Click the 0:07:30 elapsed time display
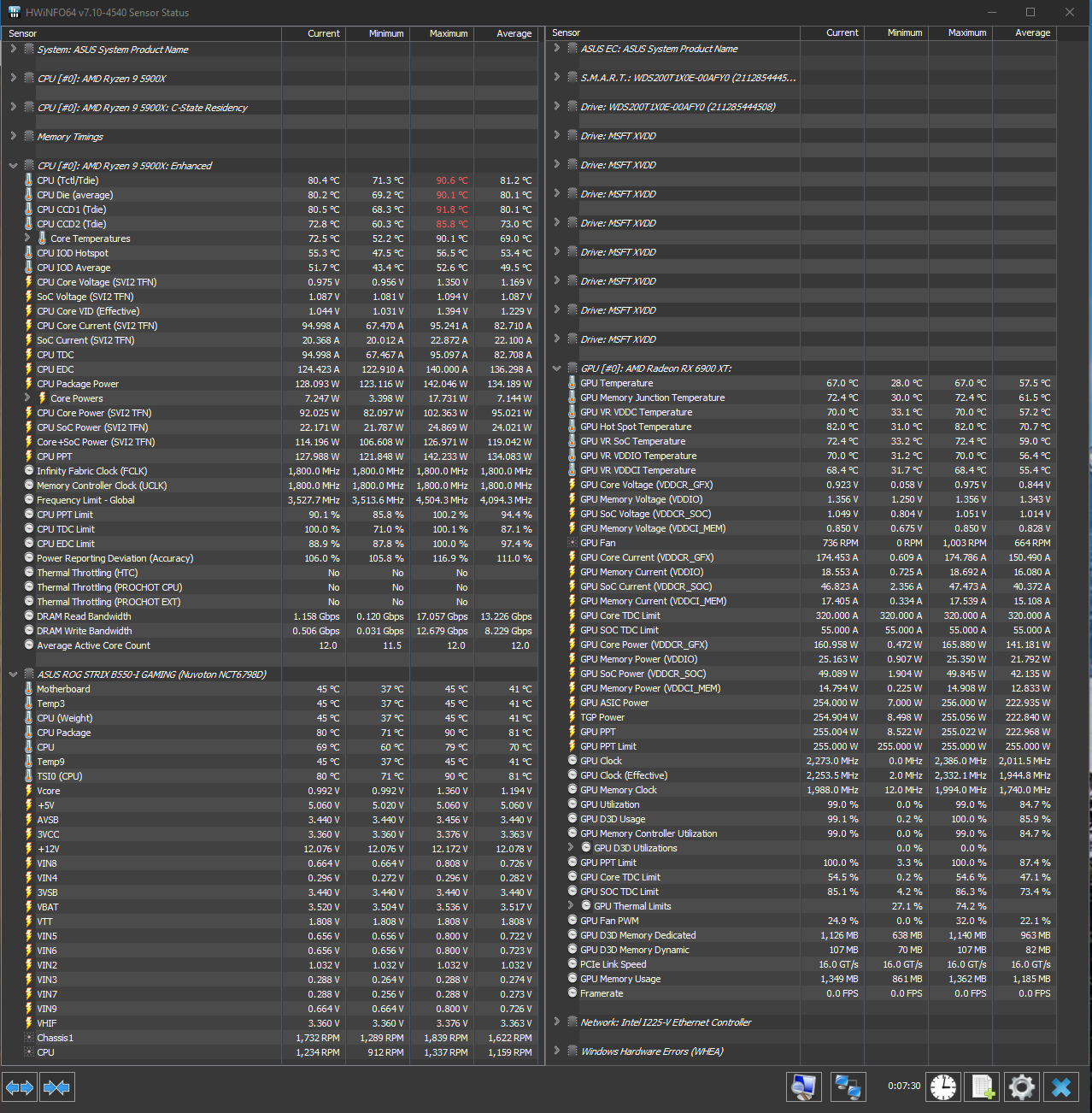Image resolution: width=1092 pixels, height=1113 pixels. [904, 1086]
